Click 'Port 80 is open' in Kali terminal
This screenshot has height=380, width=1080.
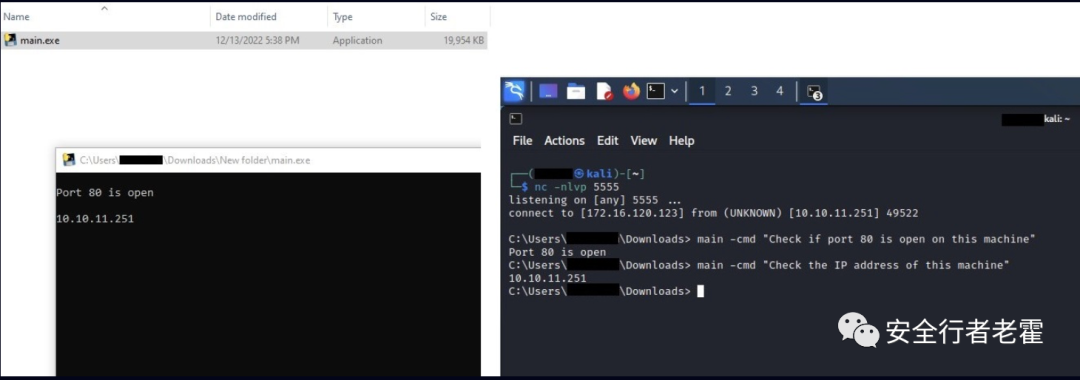pyautogui.click(x=557, y=252)
